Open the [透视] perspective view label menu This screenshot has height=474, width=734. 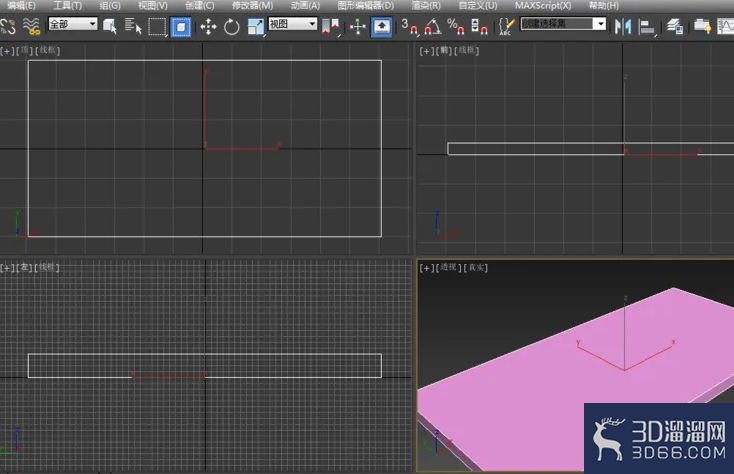[x=448, y=267]
